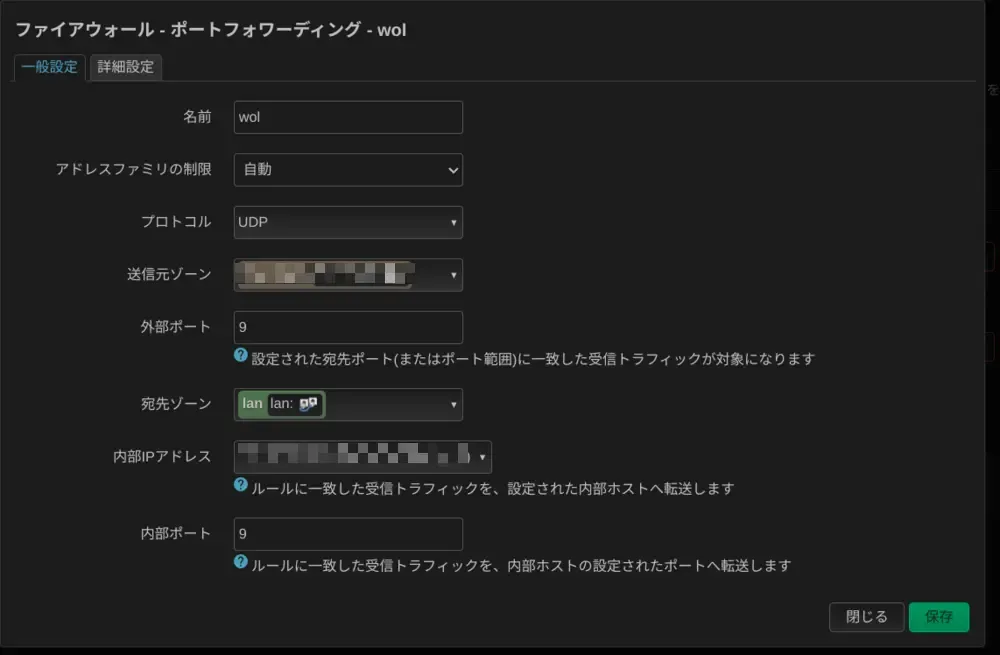Click the arrow on the destination zone selector
1000x655 pixels.
pos(452,404)
